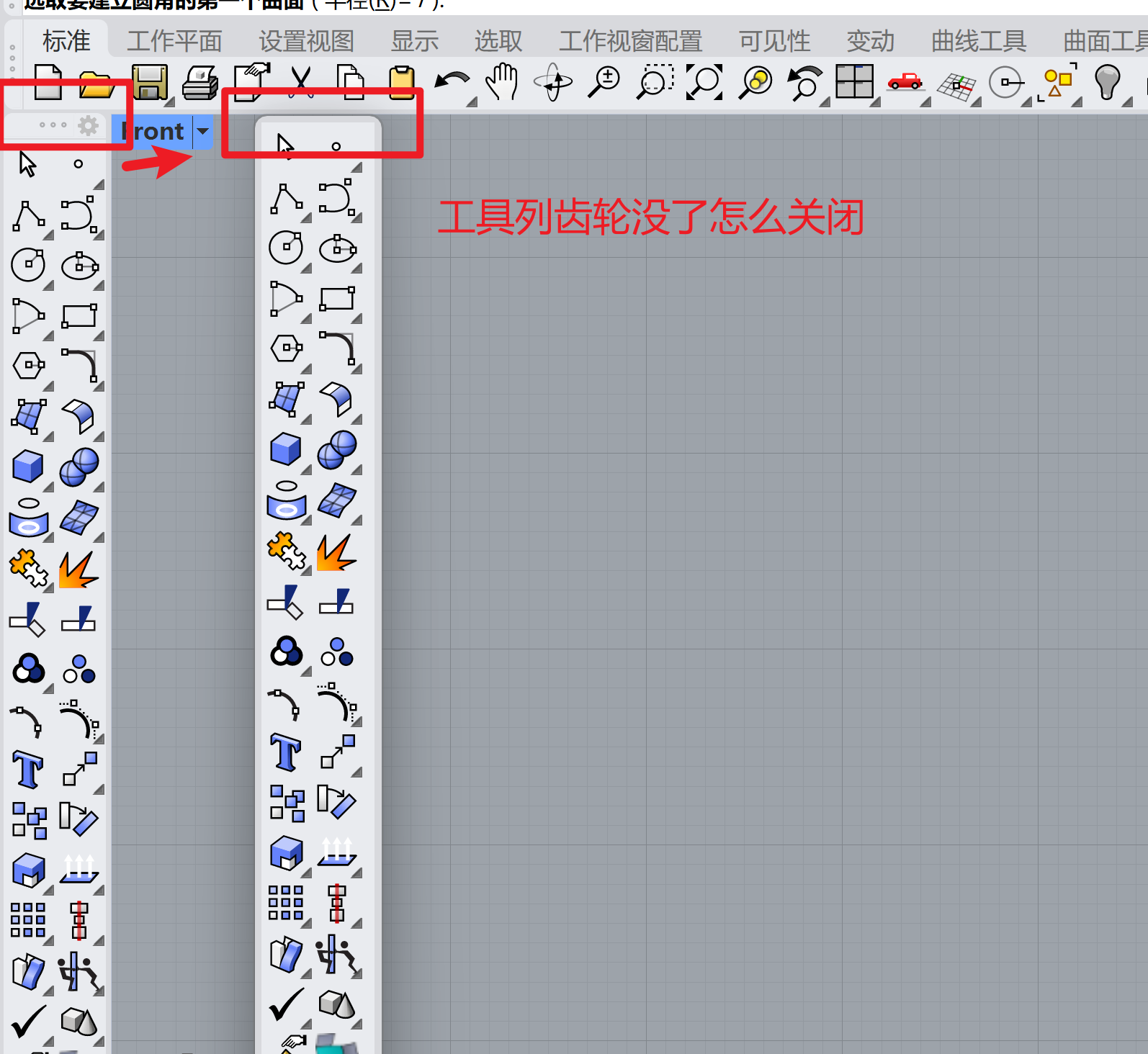Click the Explode icon in docked sidebar
This screenshot has width=1148, height=1054.
click(78, 569)
